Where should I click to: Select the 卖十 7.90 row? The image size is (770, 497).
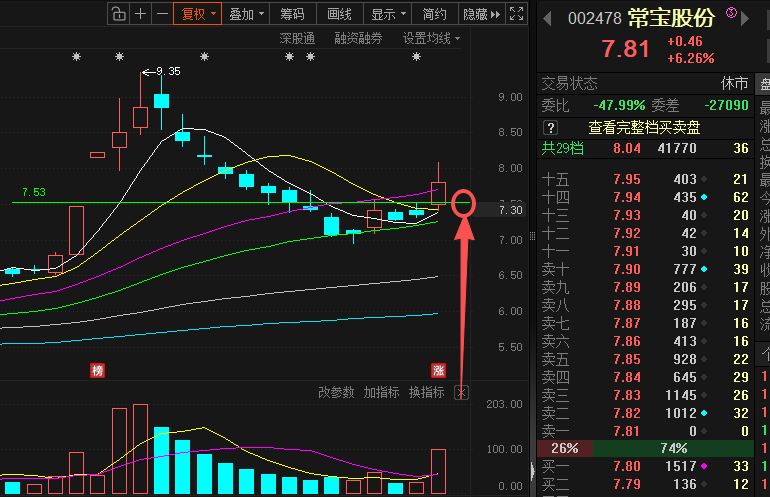645,269
